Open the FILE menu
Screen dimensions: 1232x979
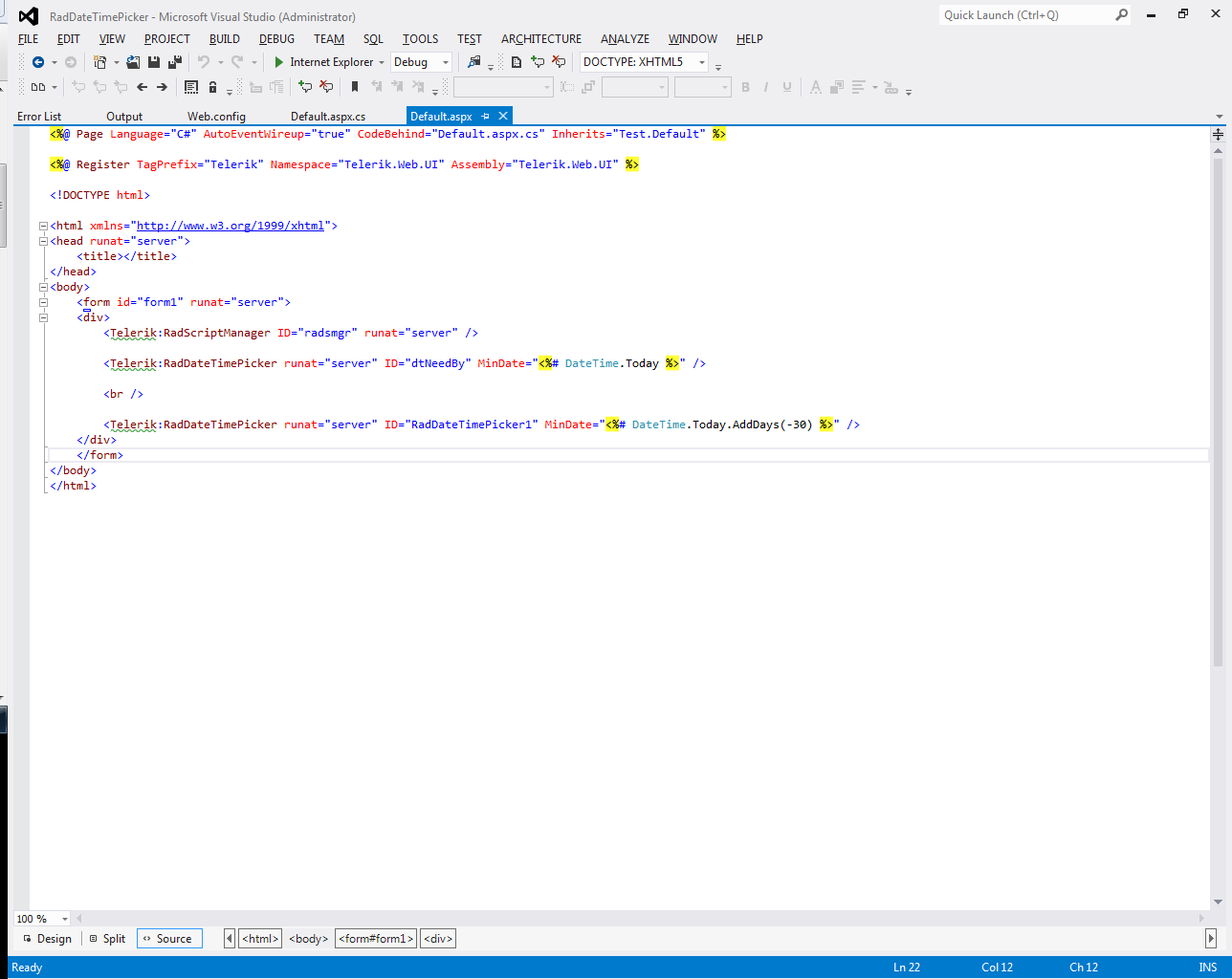point(29,39)
